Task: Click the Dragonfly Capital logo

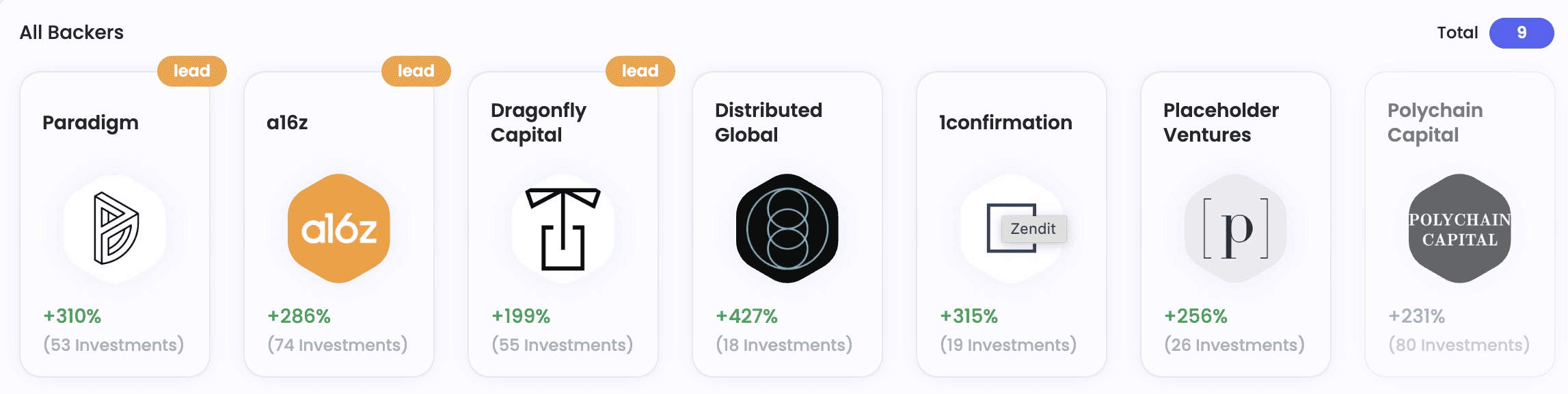Action: [x=563, y=228]
